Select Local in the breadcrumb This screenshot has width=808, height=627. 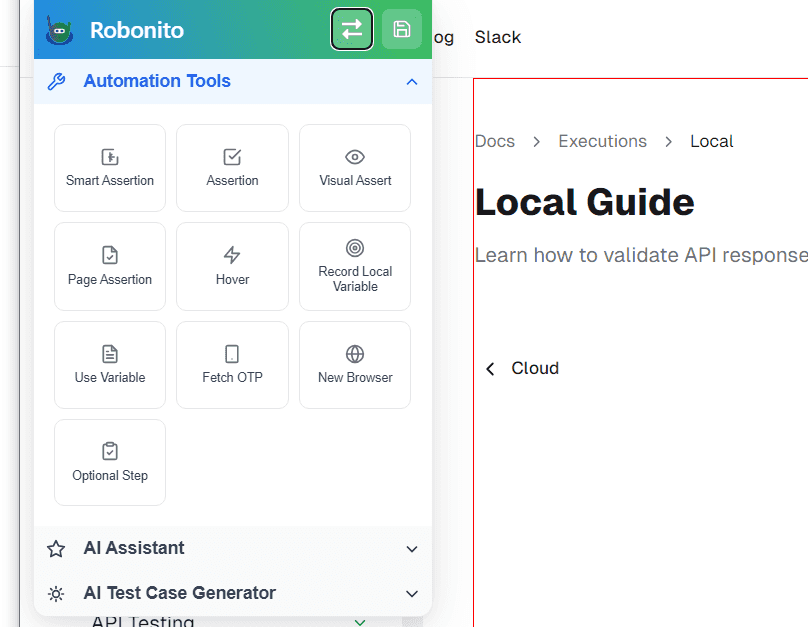coord(711,141)
